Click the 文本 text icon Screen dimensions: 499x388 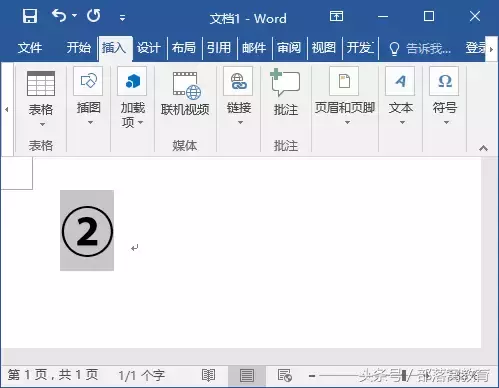point(400,81)
